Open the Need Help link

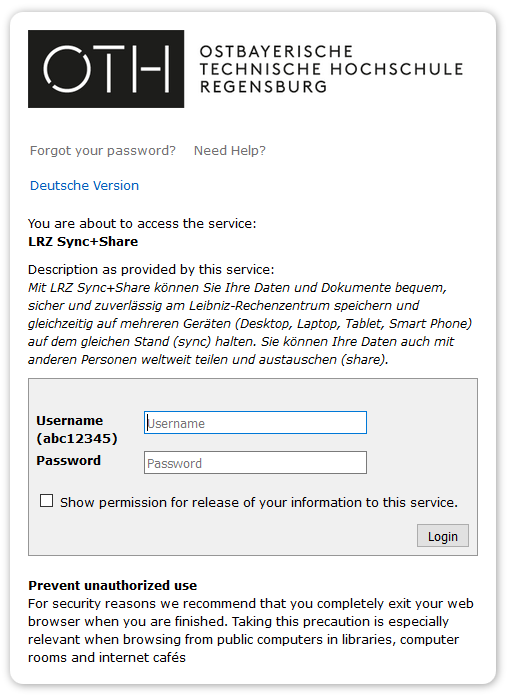click(229, 150)
